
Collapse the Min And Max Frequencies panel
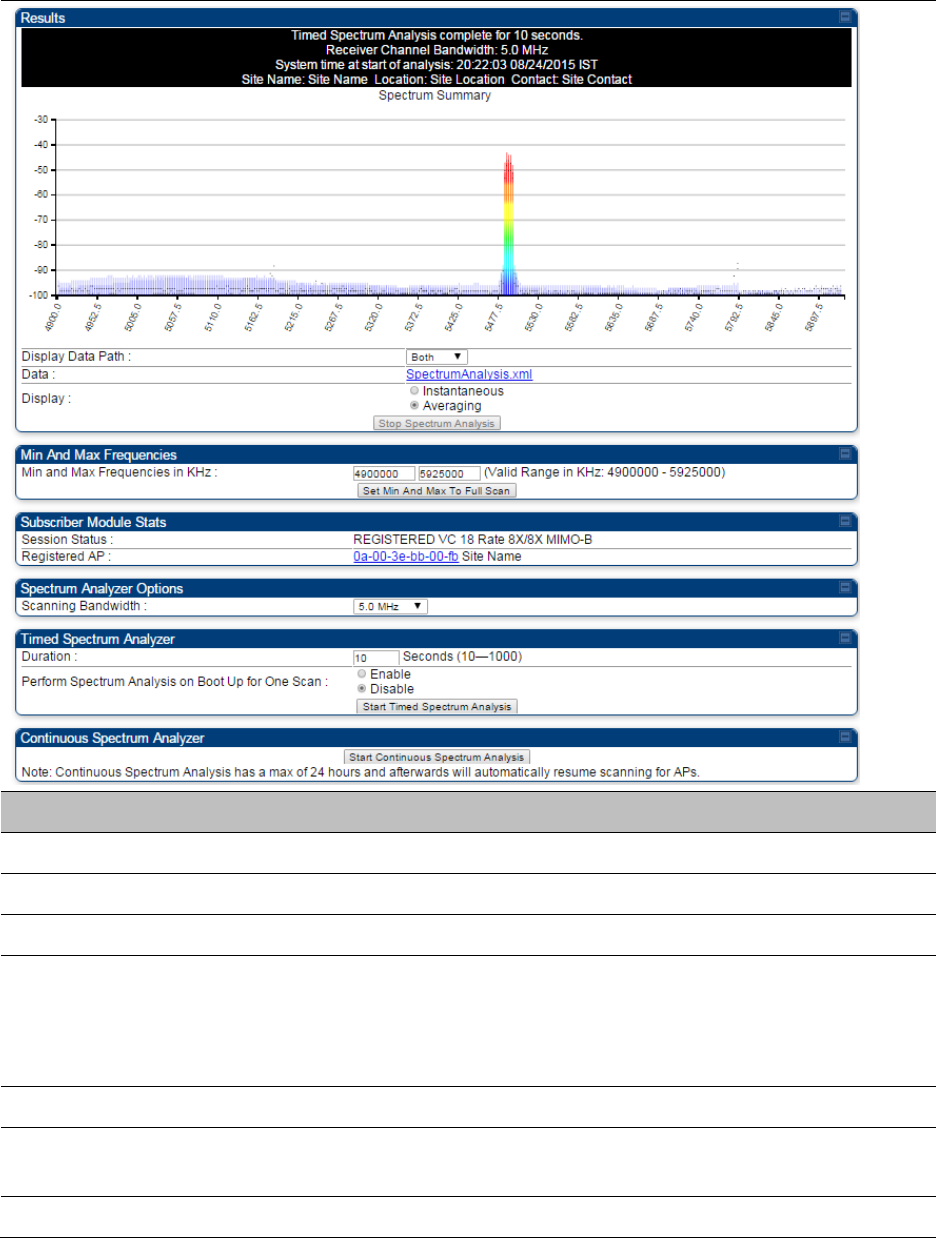pos(845,454)
